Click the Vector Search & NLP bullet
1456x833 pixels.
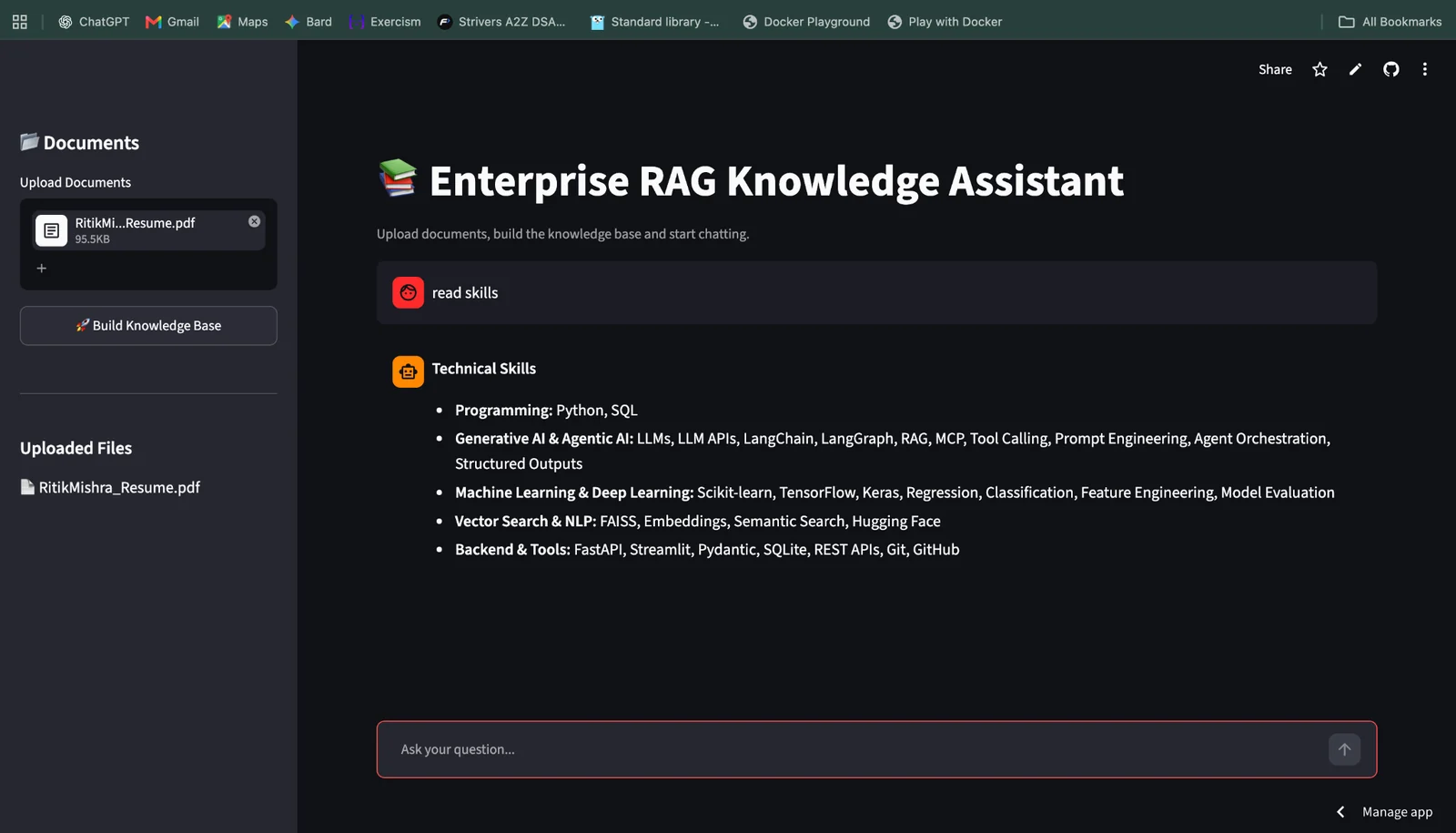click(x=698, y=521)
